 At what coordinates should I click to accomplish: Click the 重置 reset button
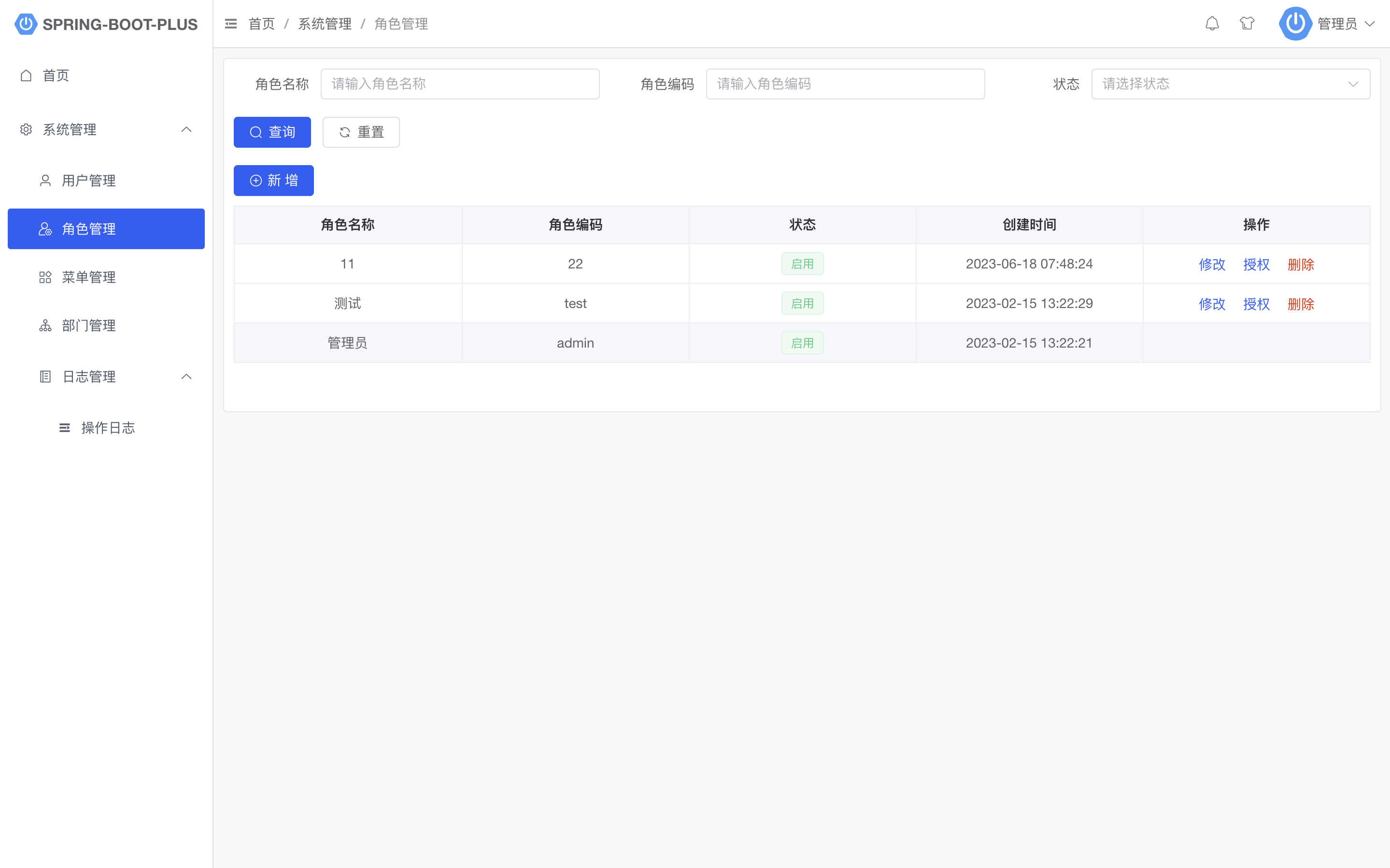coord(361,132)
